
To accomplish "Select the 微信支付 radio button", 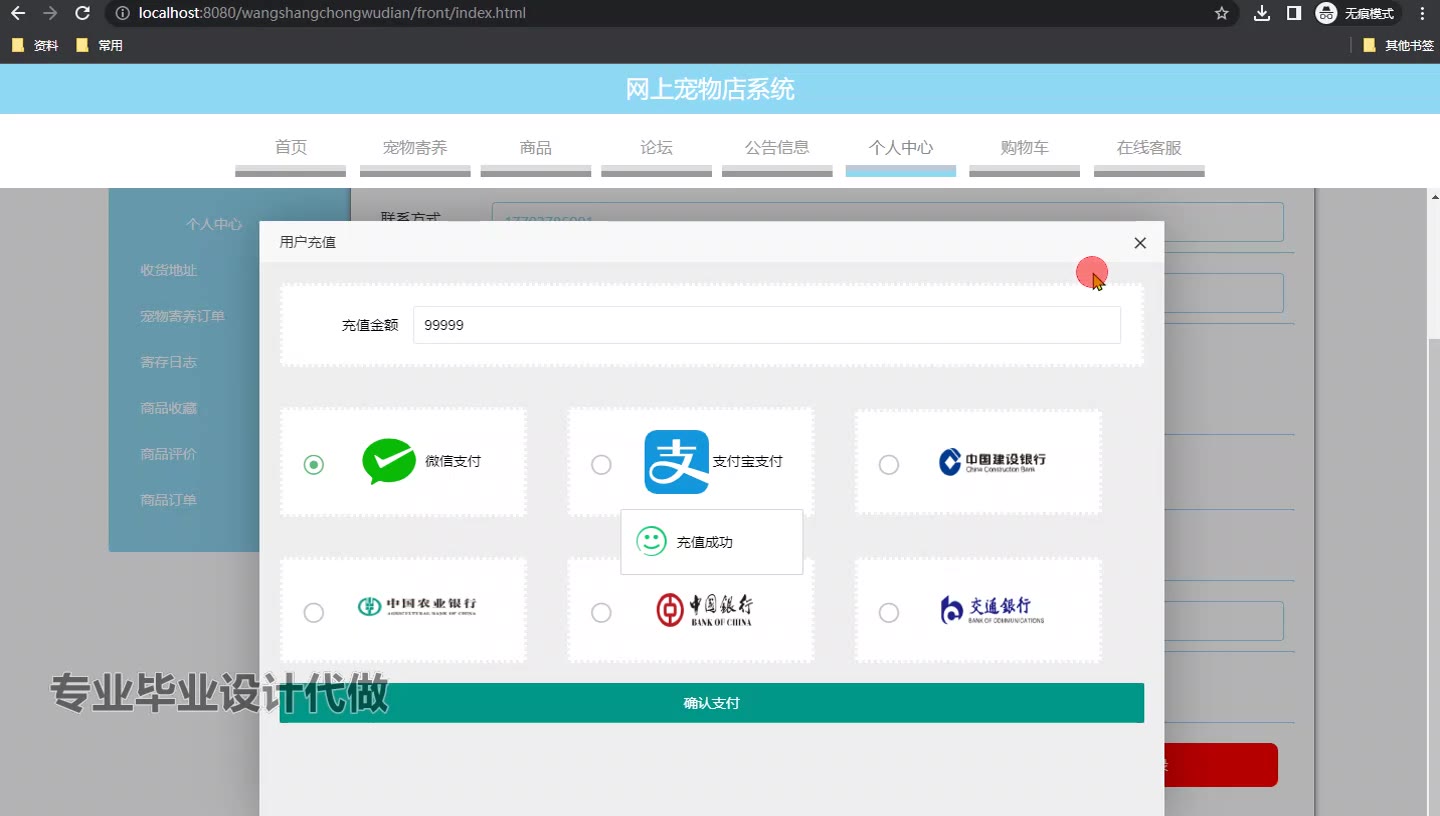I will (x=314, y=464).
